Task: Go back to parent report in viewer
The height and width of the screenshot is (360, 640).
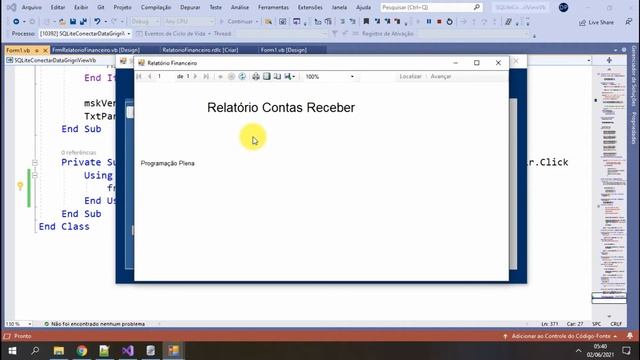Action: coord(220,76)
